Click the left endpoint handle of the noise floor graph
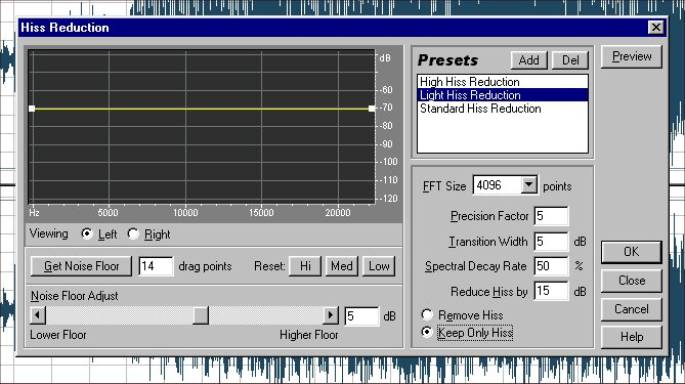The width and height of the screenshot is (685, 384). coord(32,108)
